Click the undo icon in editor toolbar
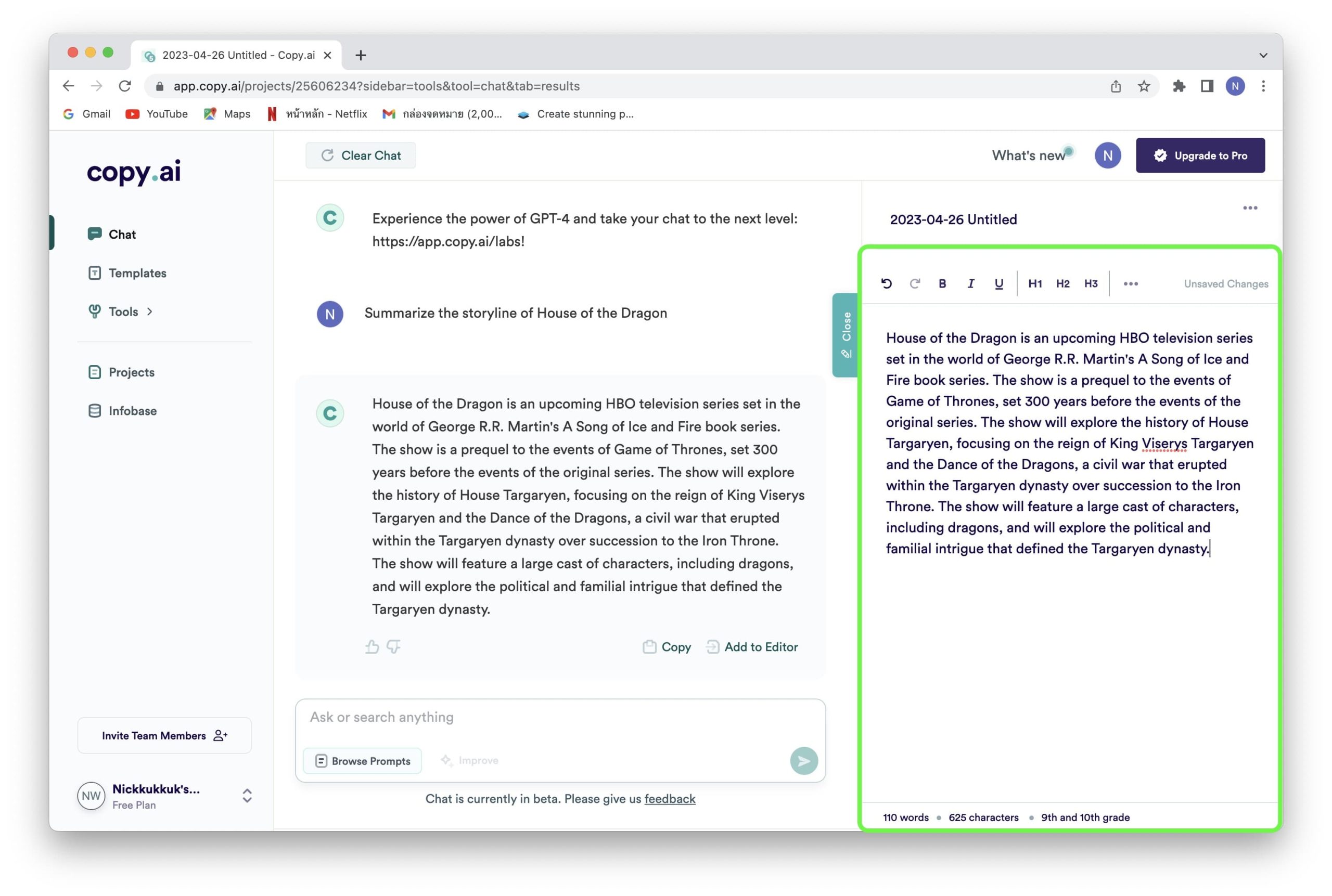 (x=886, y=283)
